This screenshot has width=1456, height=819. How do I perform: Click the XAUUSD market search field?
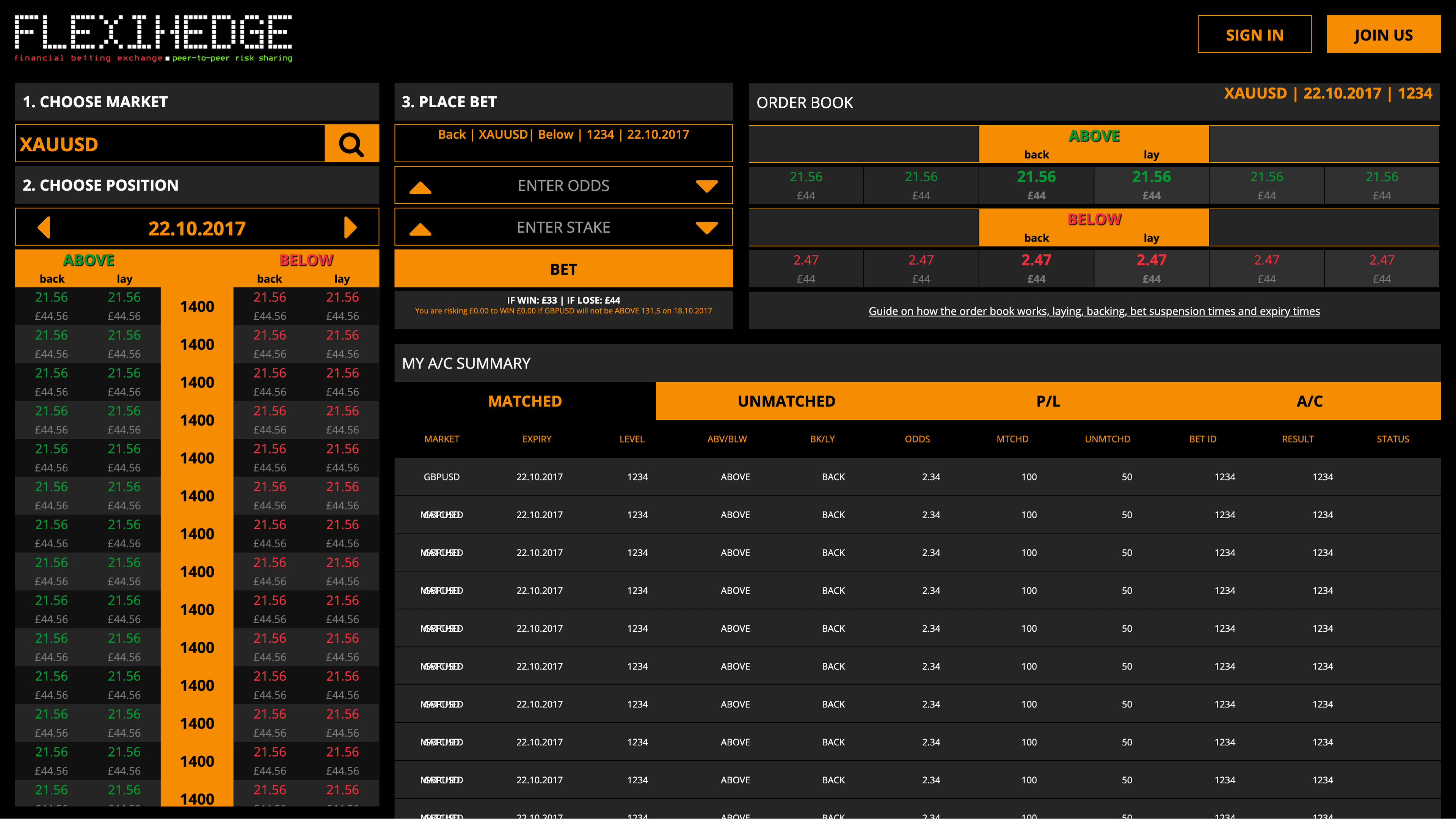click(169, 144)
